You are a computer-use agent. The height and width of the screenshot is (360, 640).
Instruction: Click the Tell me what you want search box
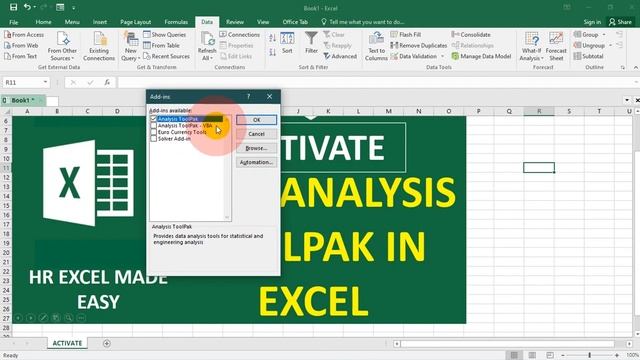coord(362,22)
